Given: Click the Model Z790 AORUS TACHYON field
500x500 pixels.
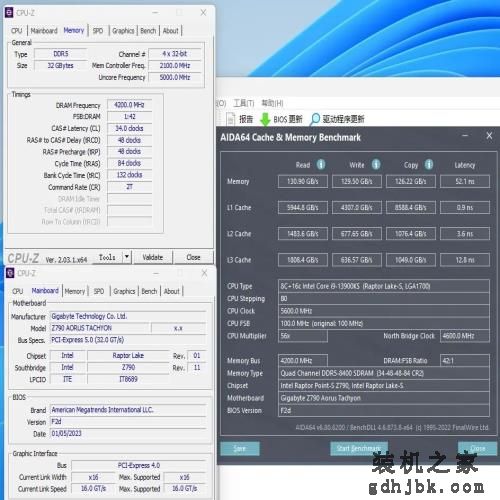Looking at the screenshot, I should pyautogui.click(x=100, y=328).
